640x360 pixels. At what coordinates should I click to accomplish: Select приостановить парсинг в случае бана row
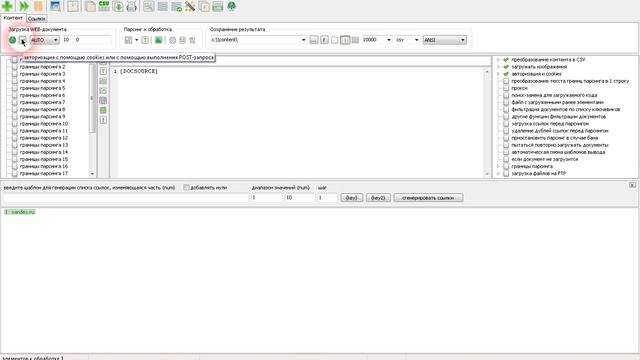554,138
